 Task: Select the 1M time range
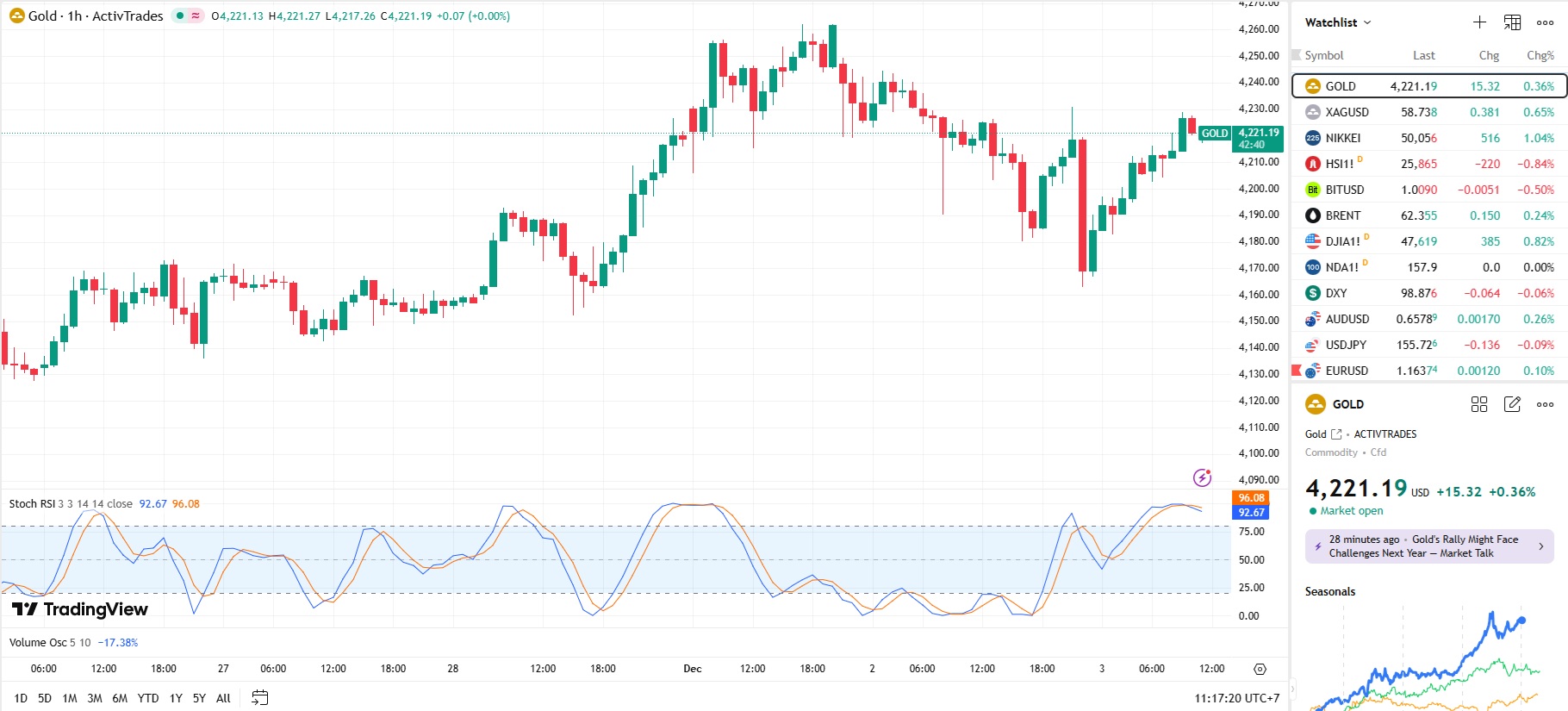(x=70, y=698)
